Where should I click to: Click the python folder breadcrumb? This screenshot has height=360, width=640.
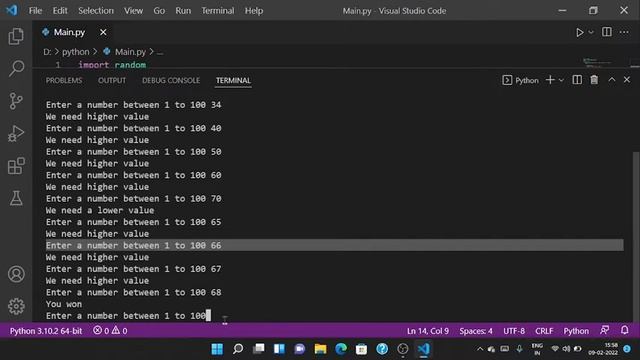pyautogui.click(x=76, y=52)
